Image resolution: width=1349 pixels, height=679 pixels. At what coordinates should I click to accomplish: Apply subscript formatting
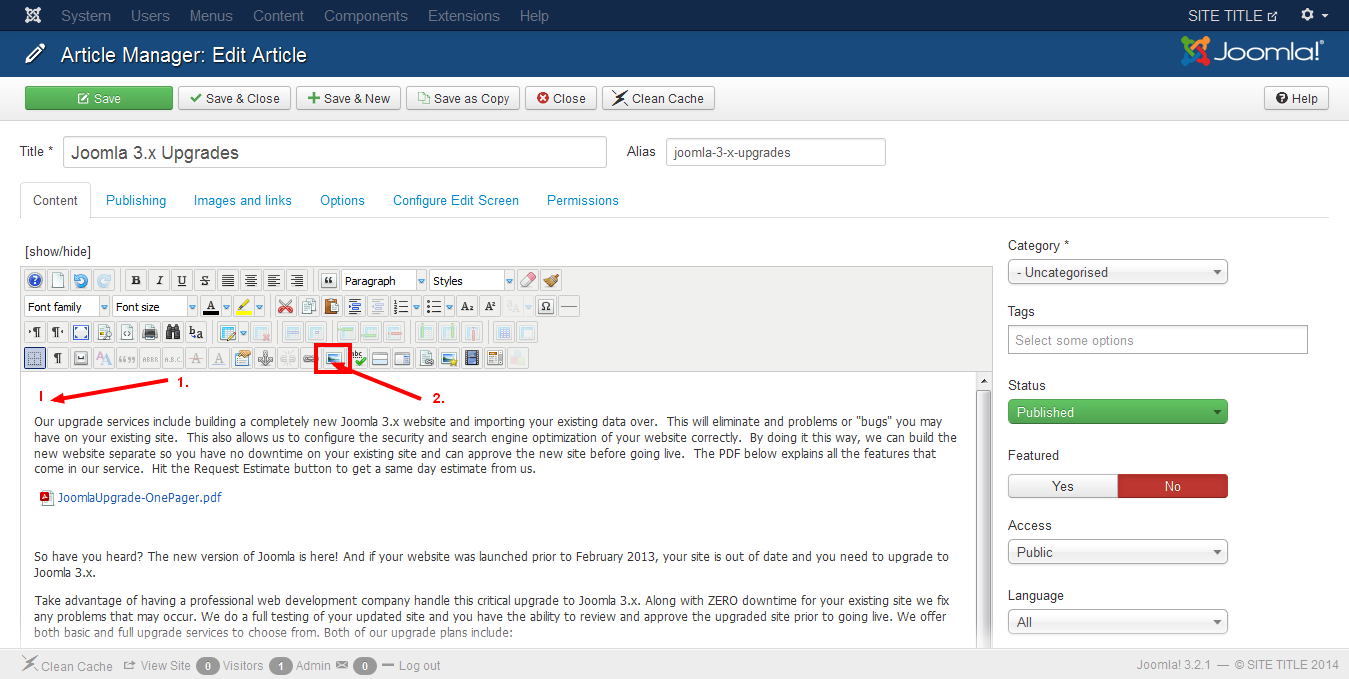[467, 307]
